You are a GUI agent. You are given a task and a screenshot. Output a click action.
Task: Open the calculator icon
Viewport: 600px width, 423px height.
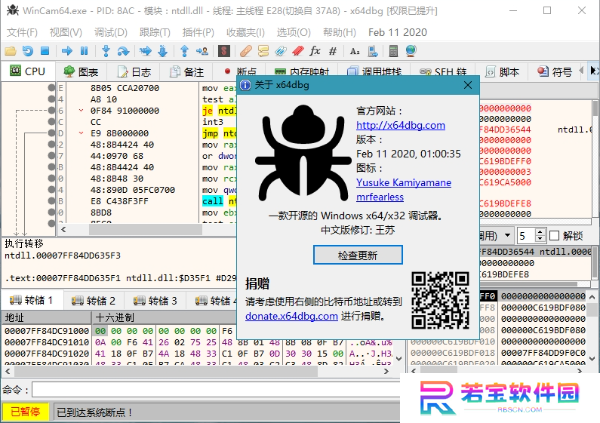pos(393,51)
